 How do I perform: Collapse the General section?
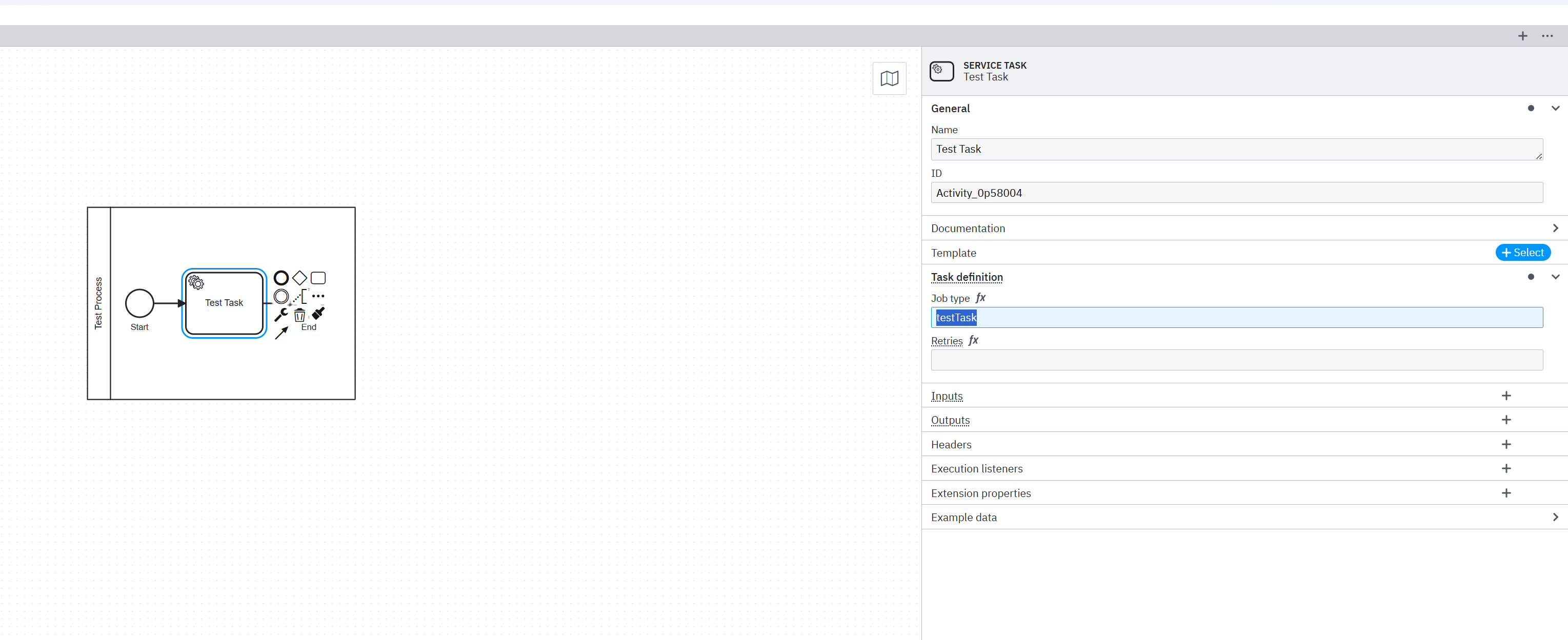1555,108
